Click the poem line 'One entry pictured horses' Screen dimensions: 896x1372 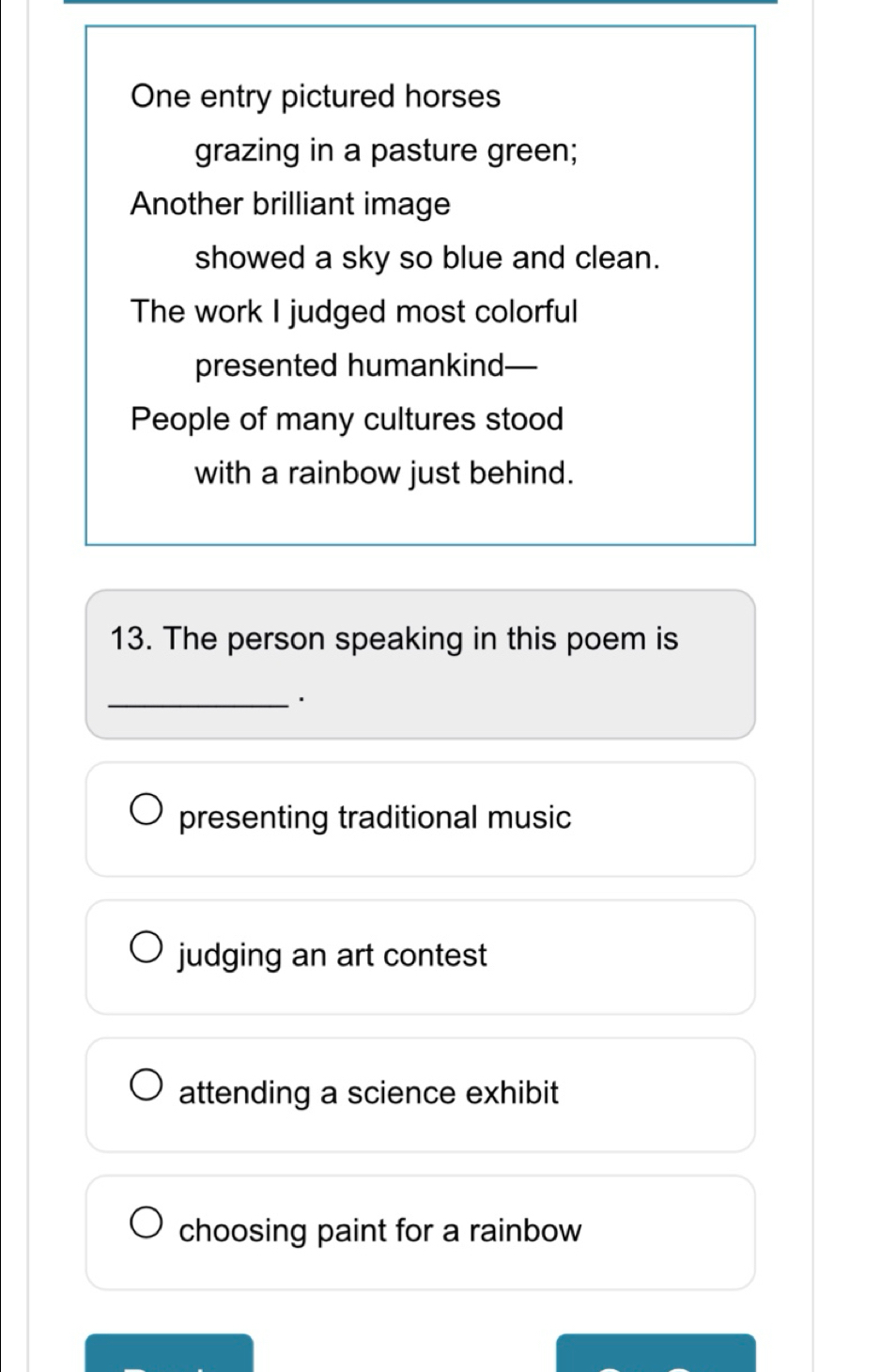316,97
